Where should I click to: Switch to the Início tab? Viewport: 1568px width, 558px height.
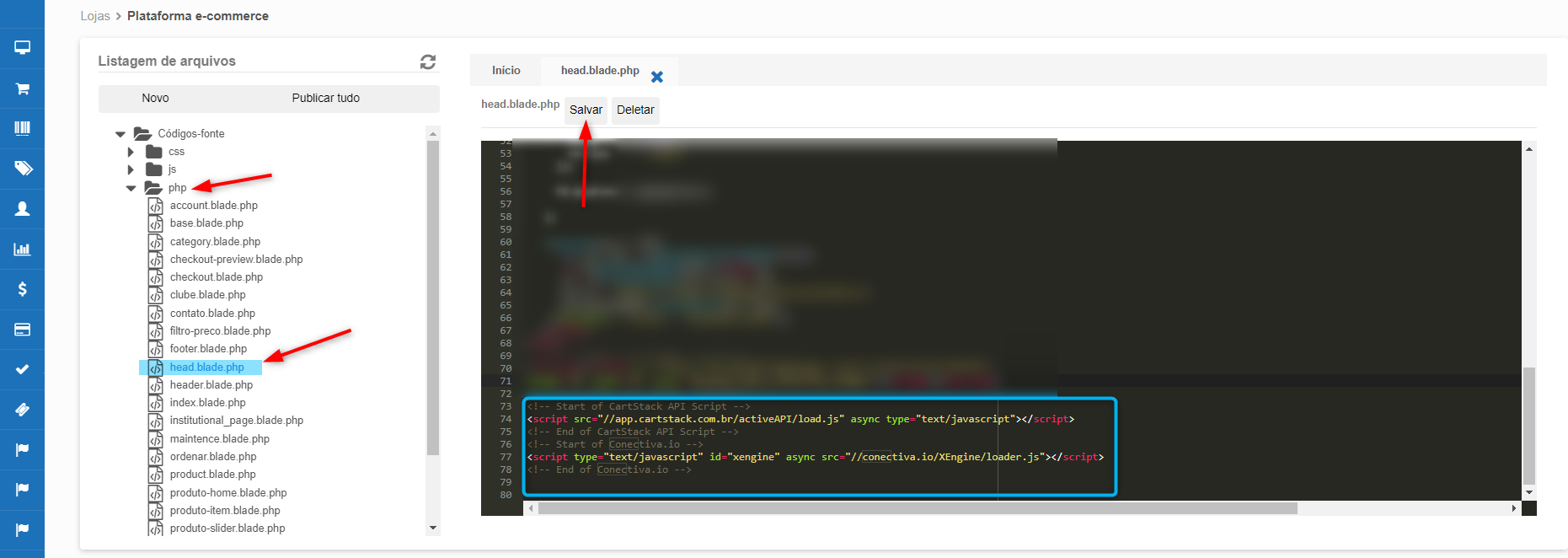click(506, 71)
